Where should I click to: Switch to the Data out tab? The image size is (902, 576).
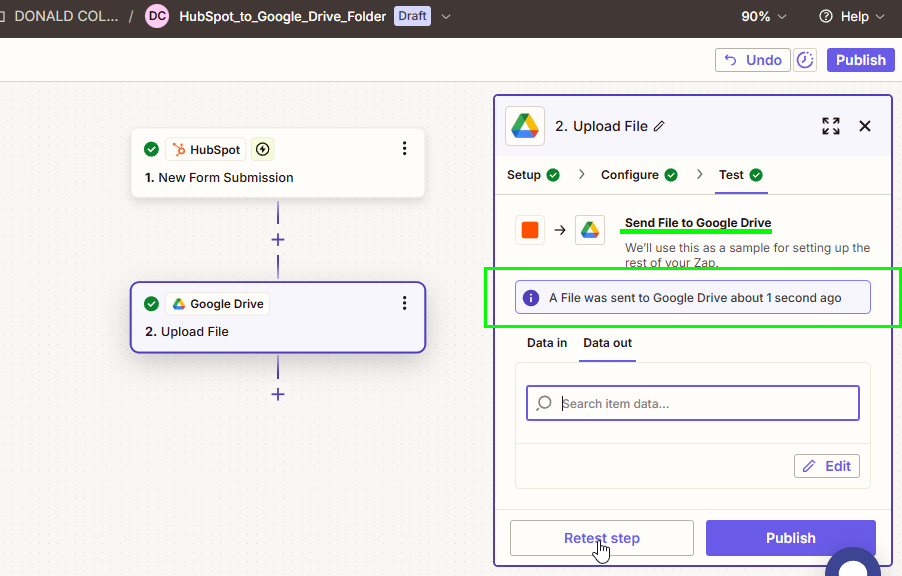607,343
